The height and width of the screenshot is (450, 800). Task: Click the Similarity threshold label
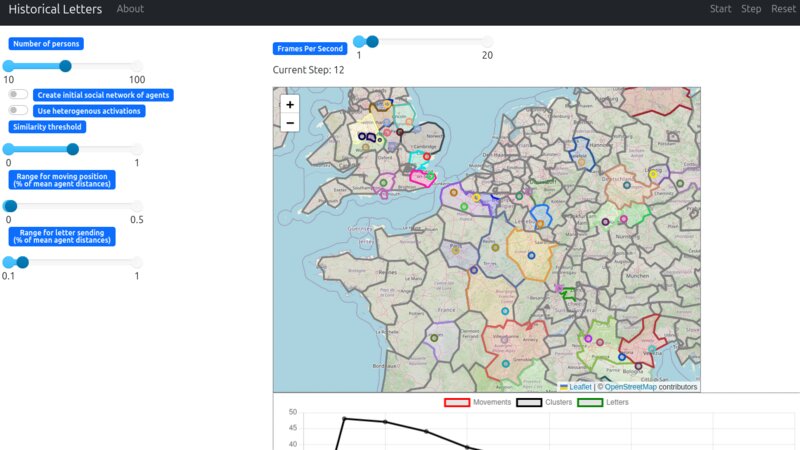pyautogui.click(x=47, y=127)
